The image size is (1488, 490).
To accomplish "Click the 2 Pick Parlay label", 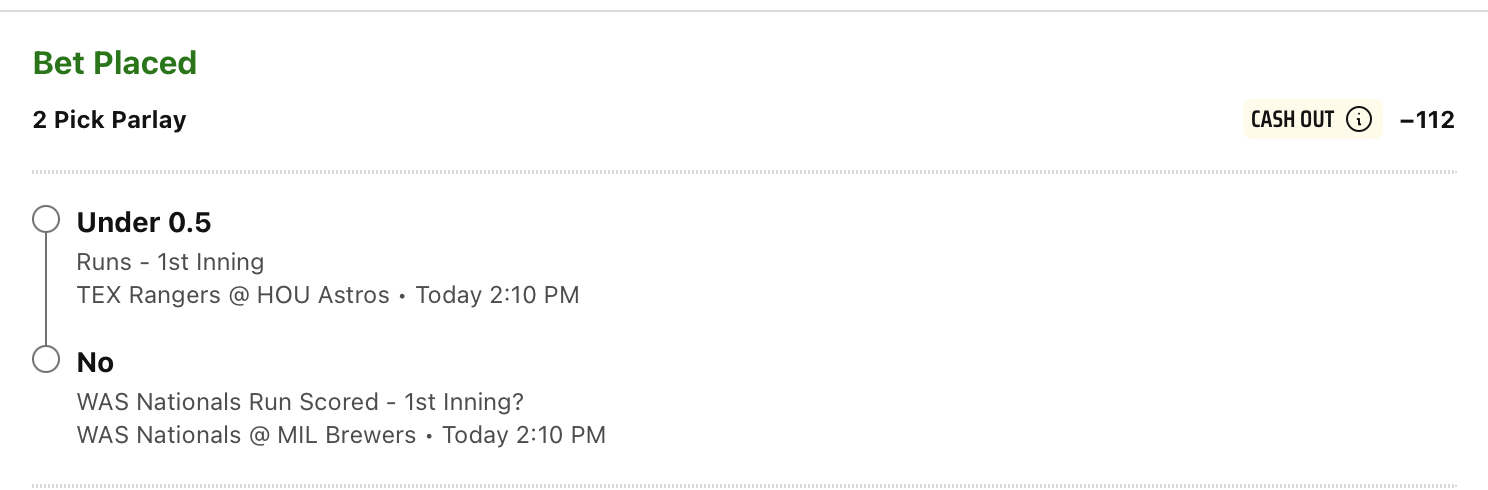I will (109, 120).
